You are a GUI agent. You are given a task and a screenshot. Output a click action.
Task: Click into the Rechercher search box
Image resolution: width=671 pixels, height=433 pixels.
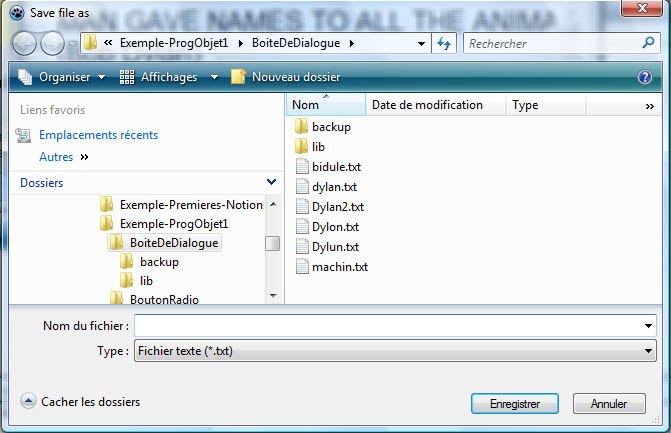point(552,43)
